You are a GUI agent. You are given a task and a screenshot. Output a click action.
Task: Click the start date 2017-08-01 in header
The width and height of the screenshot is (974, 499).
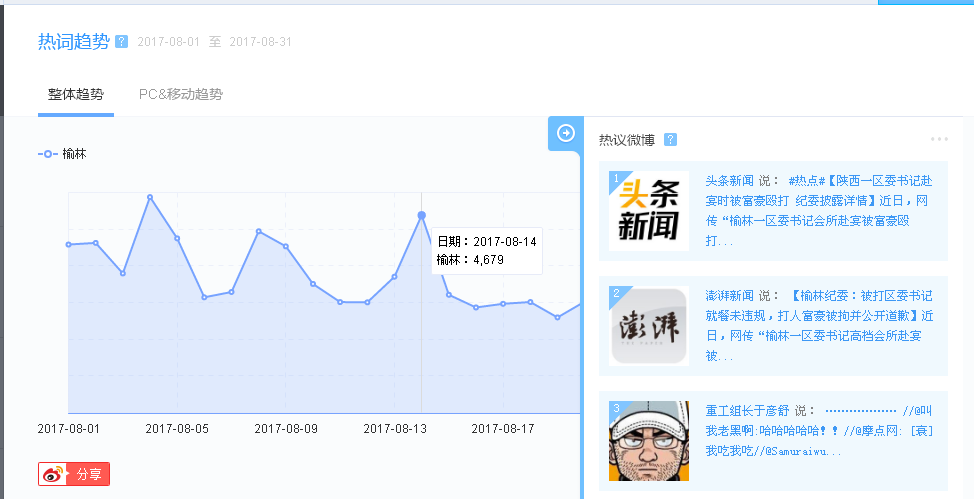click(x=168, y=42)
